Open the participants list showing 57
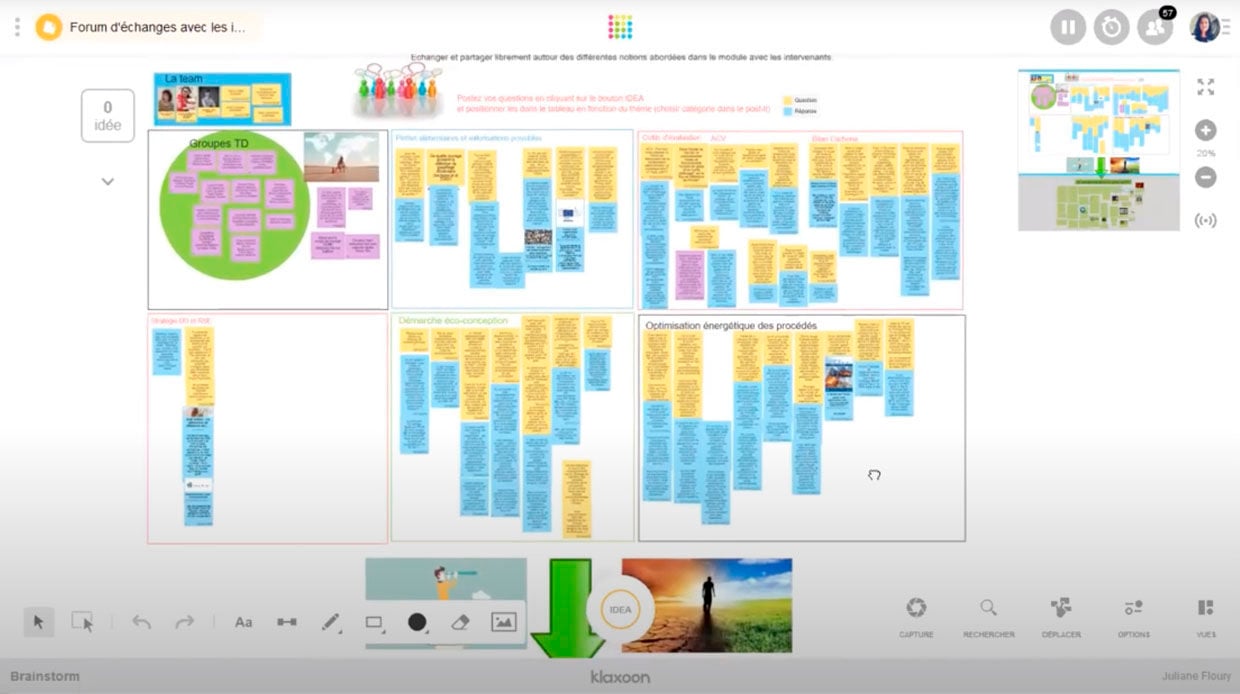 coord(1155,27)
